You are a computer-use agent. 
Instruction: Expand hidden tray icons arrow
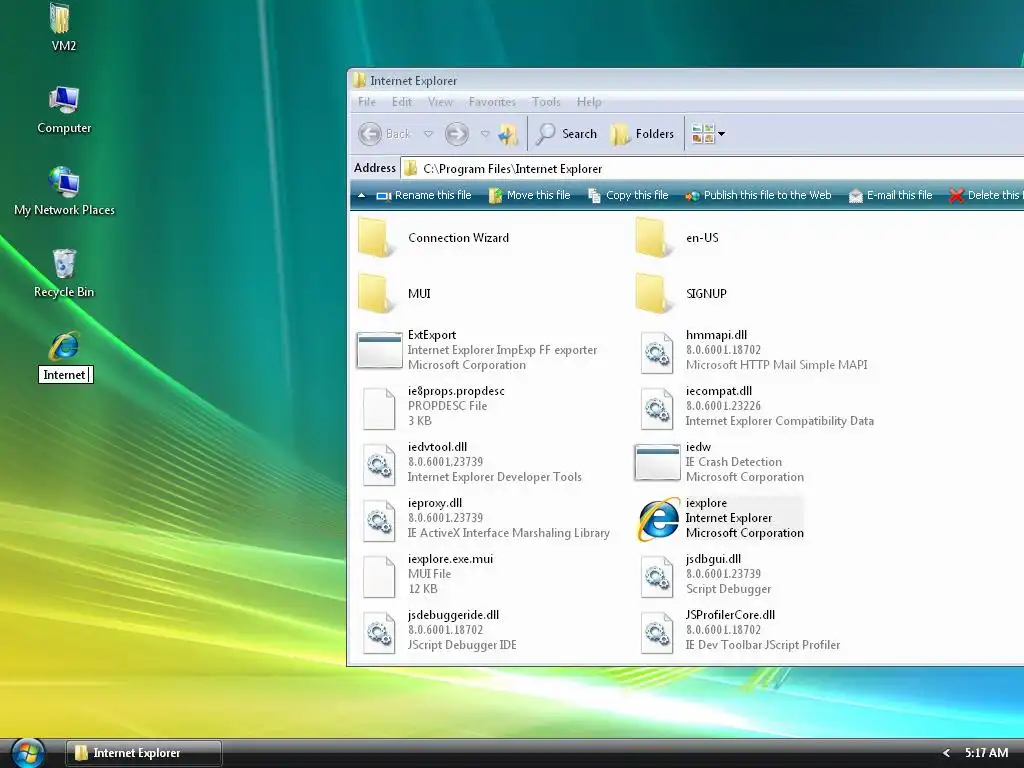click(x=946, y=753)
